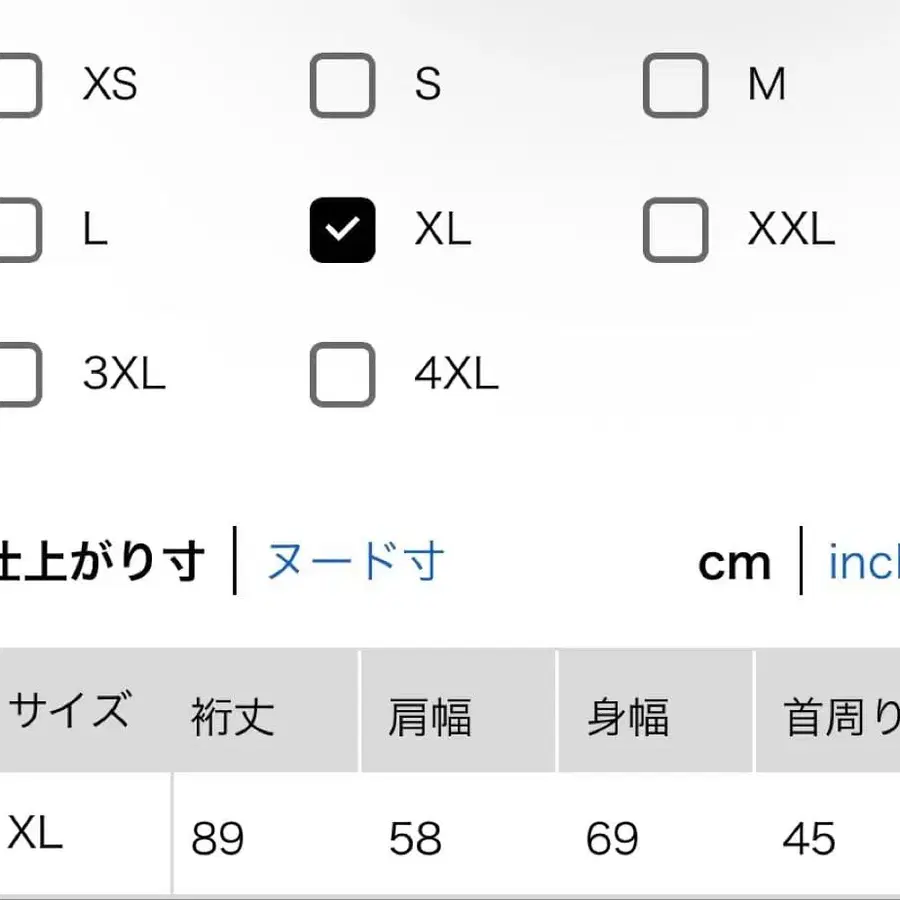
Task: Choose cm as the measurement unit
Action: coord(734,563)
